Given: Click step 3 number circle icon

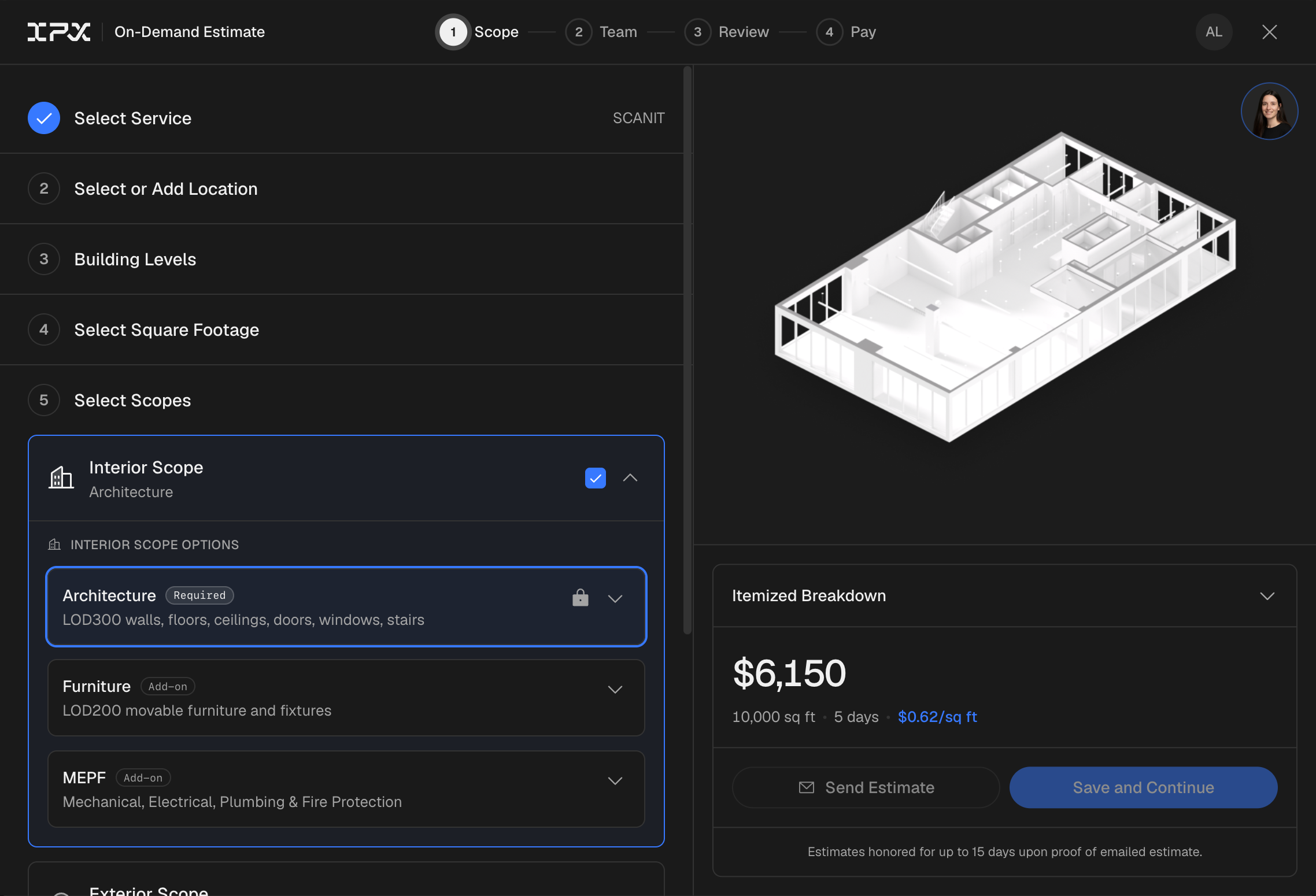Looking at the screenshot, I should pyautogui.click(x=44, y=259).
